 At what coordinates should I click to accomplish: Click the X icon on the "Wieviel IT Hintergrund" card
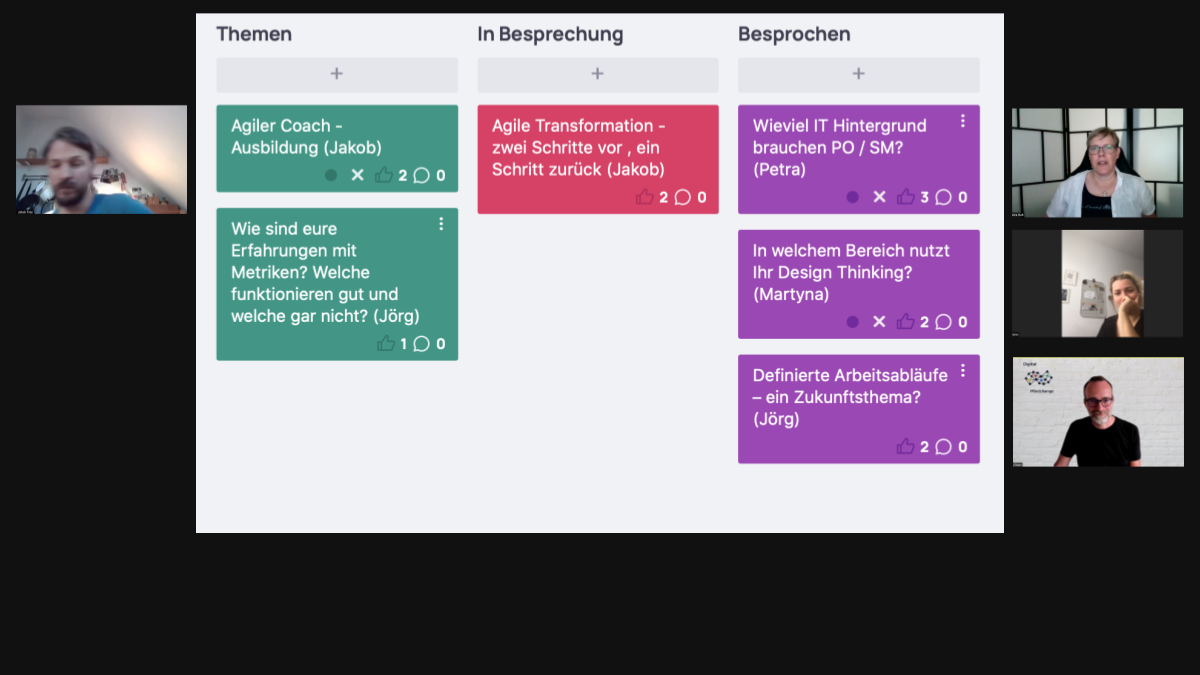pos(879,197)
